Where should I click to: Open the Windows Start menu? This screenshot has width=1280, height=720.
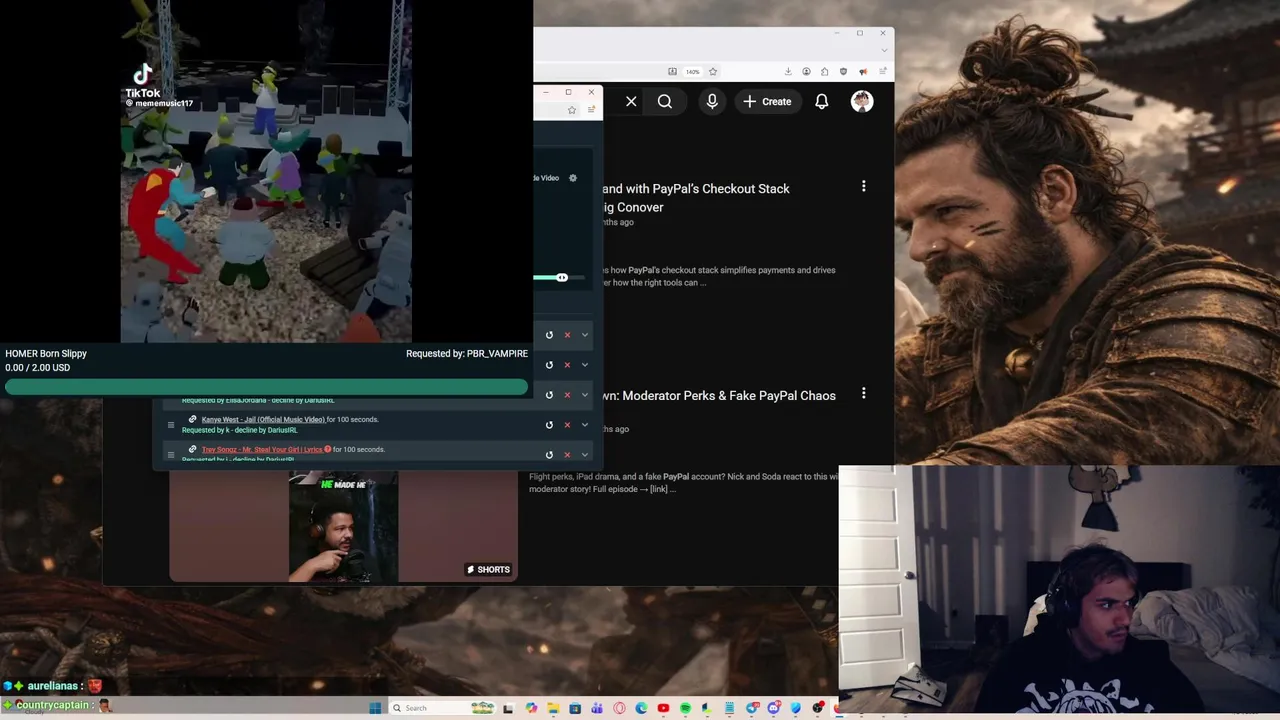[375, 708]
